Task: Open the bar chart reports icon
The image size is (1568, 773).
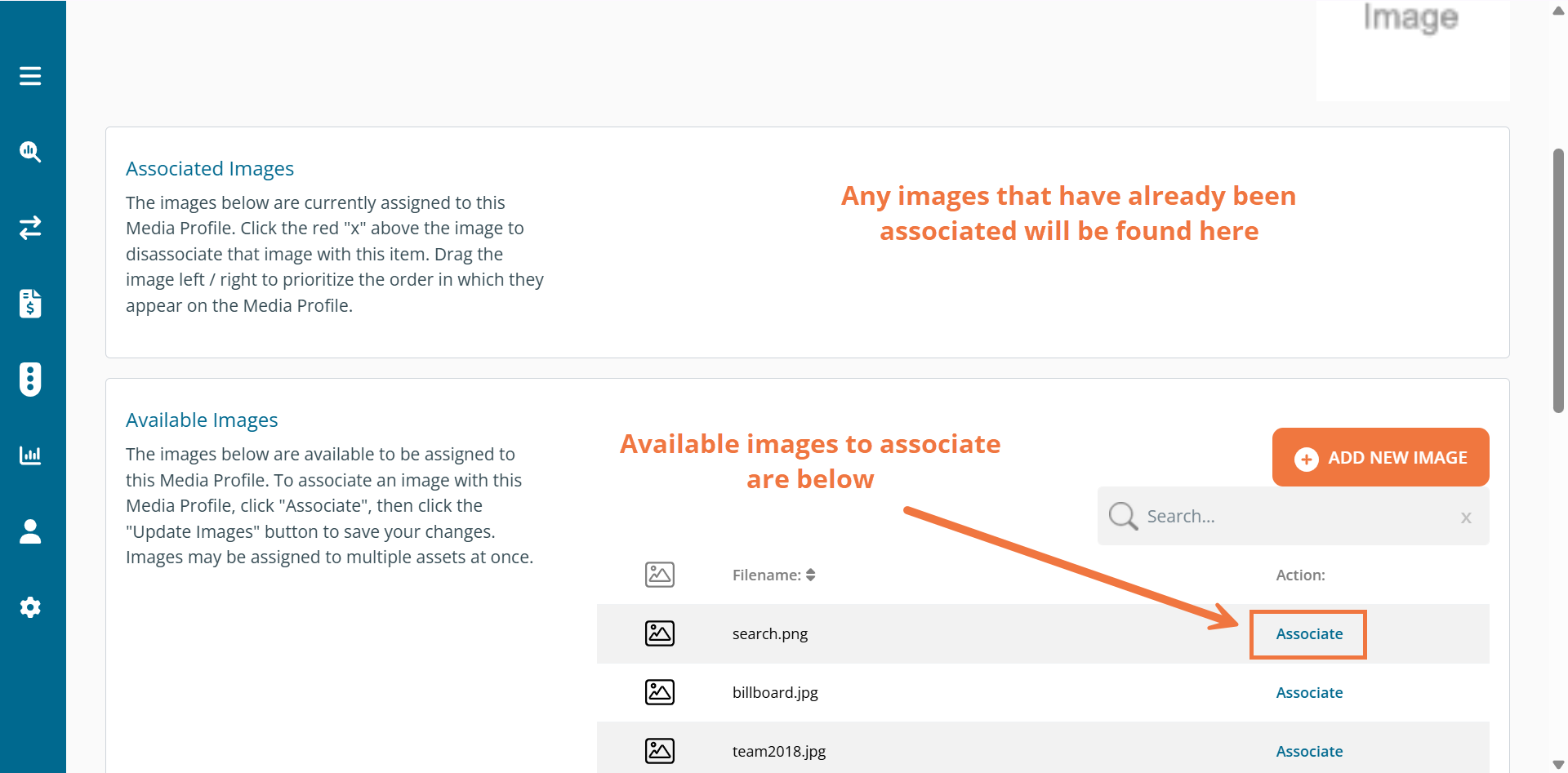Action: 30,455
